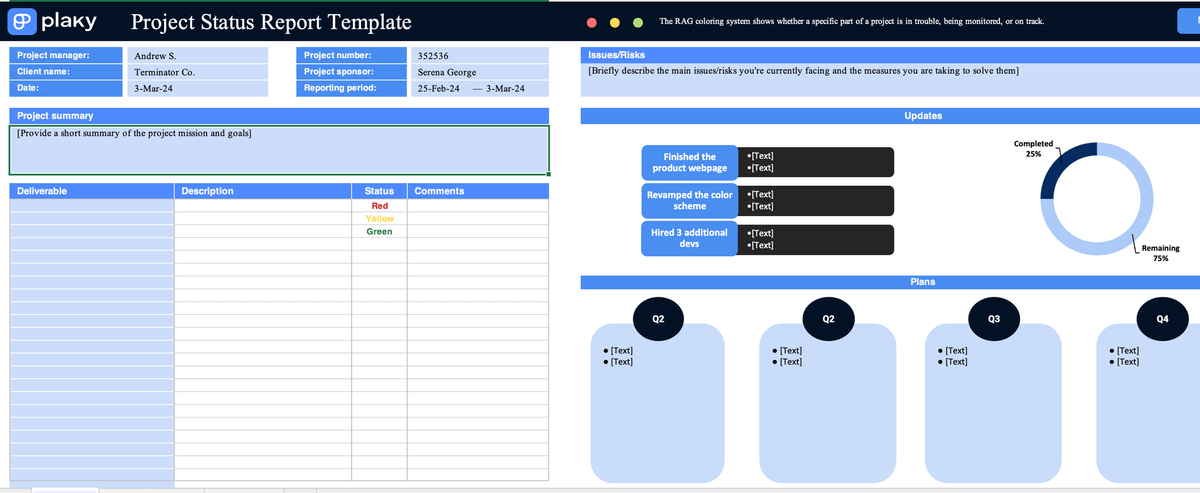1200x493 pixels.
Task: Click 'Revamped the color scheme' box
Action: (689, 201)
